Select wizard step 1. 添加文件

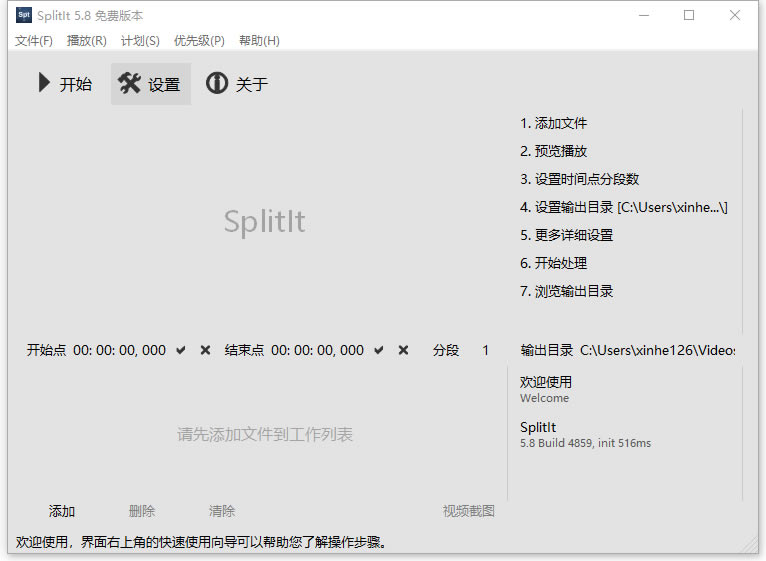tap(553, 123)
